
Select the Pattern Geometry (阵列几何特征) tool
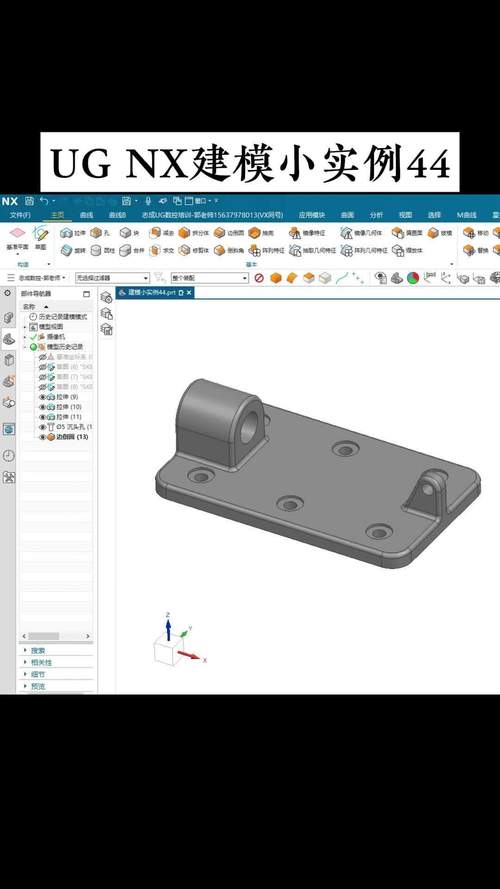point(364,250)
